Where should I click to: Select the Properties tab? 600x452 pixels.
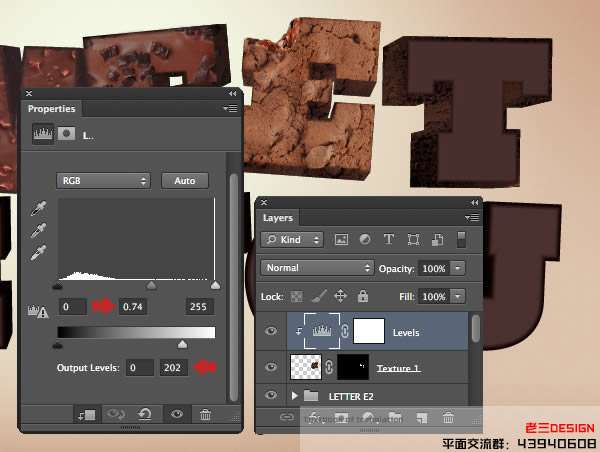pos(52,109)
